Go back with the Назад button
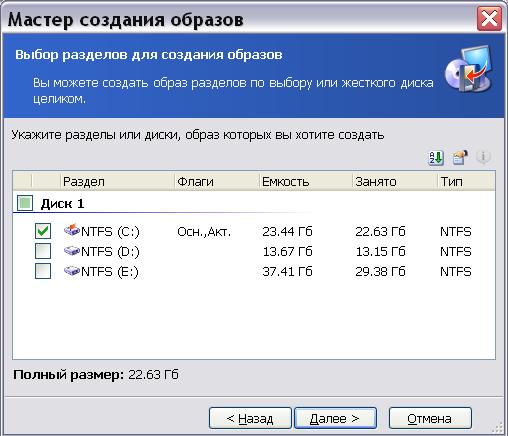Screen dimensions: 508x436 pyautogui.click(x=250, y=418)
